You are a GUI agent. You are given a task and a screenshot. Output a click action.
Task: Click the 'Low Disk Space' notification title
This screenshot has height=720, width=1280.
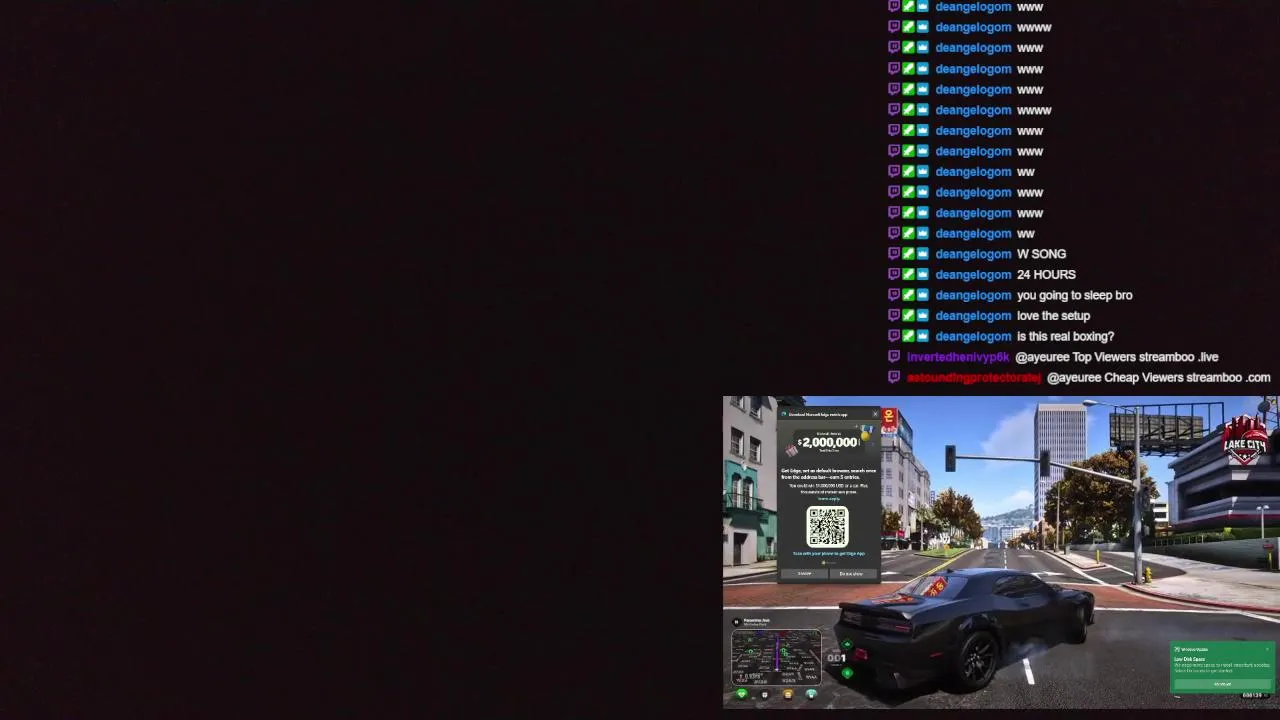[1190, 659]
